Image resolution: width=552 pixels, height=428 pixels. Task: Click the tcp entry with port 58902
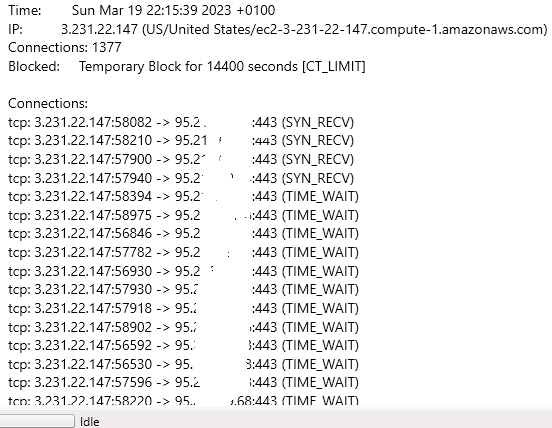(183, 327)
